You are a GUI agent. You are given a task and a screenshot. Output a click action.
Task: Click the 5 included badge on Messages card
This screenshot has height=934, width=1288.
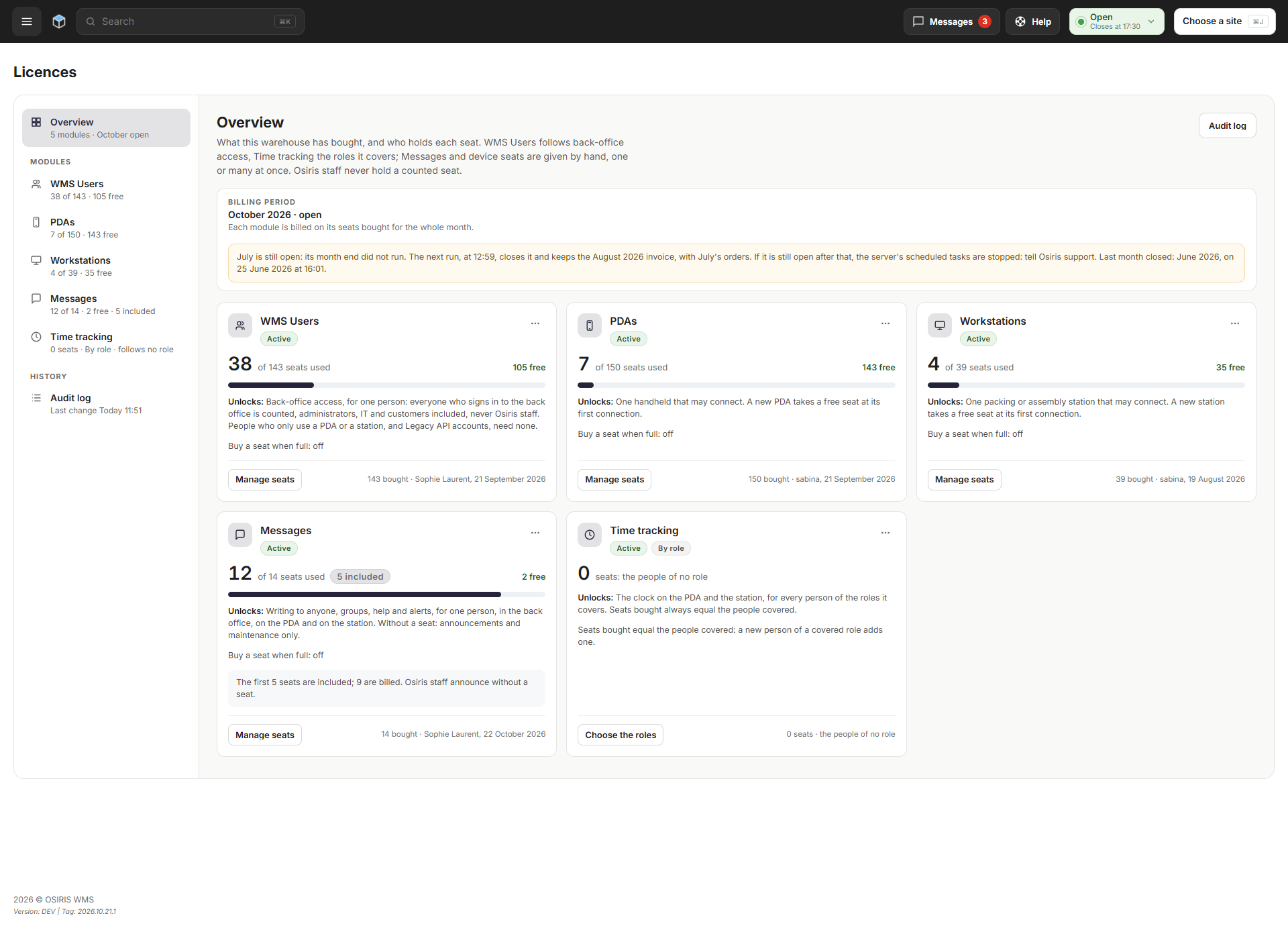click(360, 576)
